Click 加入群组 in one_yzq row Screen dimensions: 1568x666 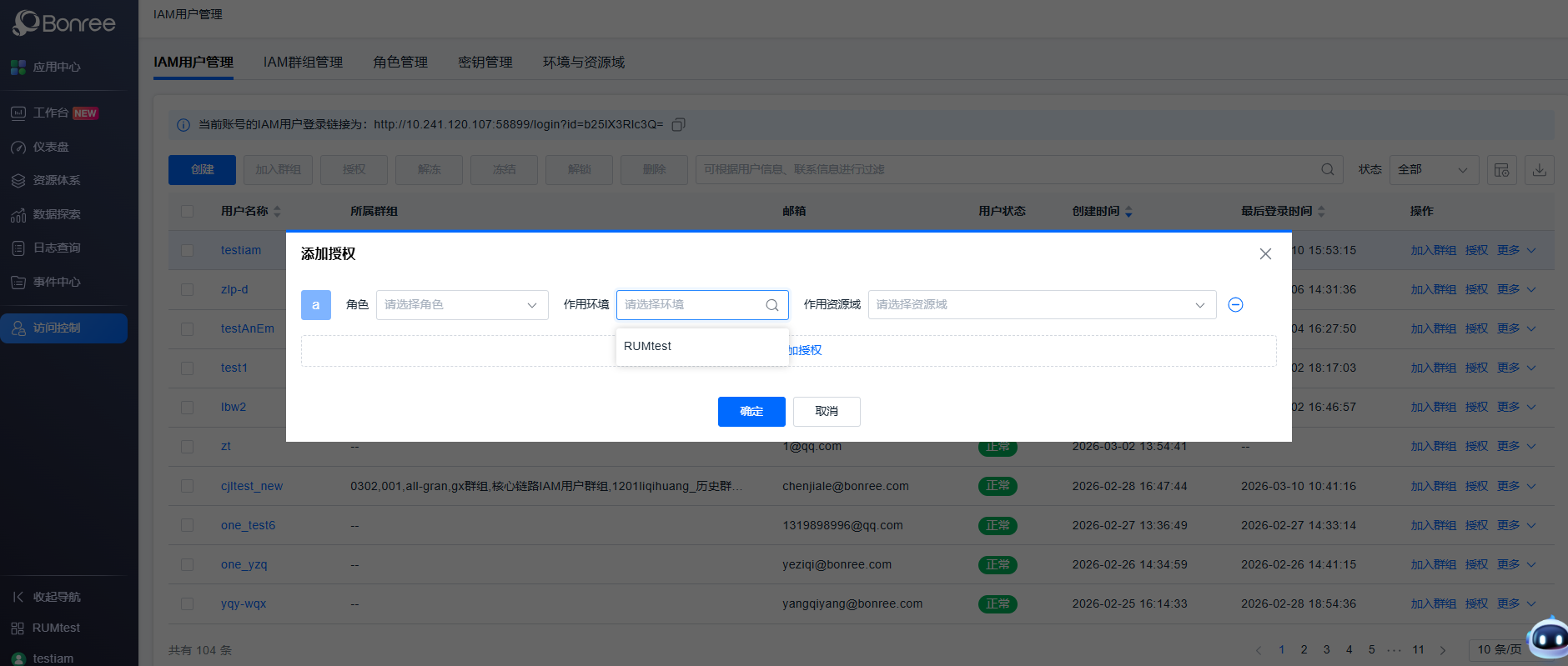(1433, 564)
